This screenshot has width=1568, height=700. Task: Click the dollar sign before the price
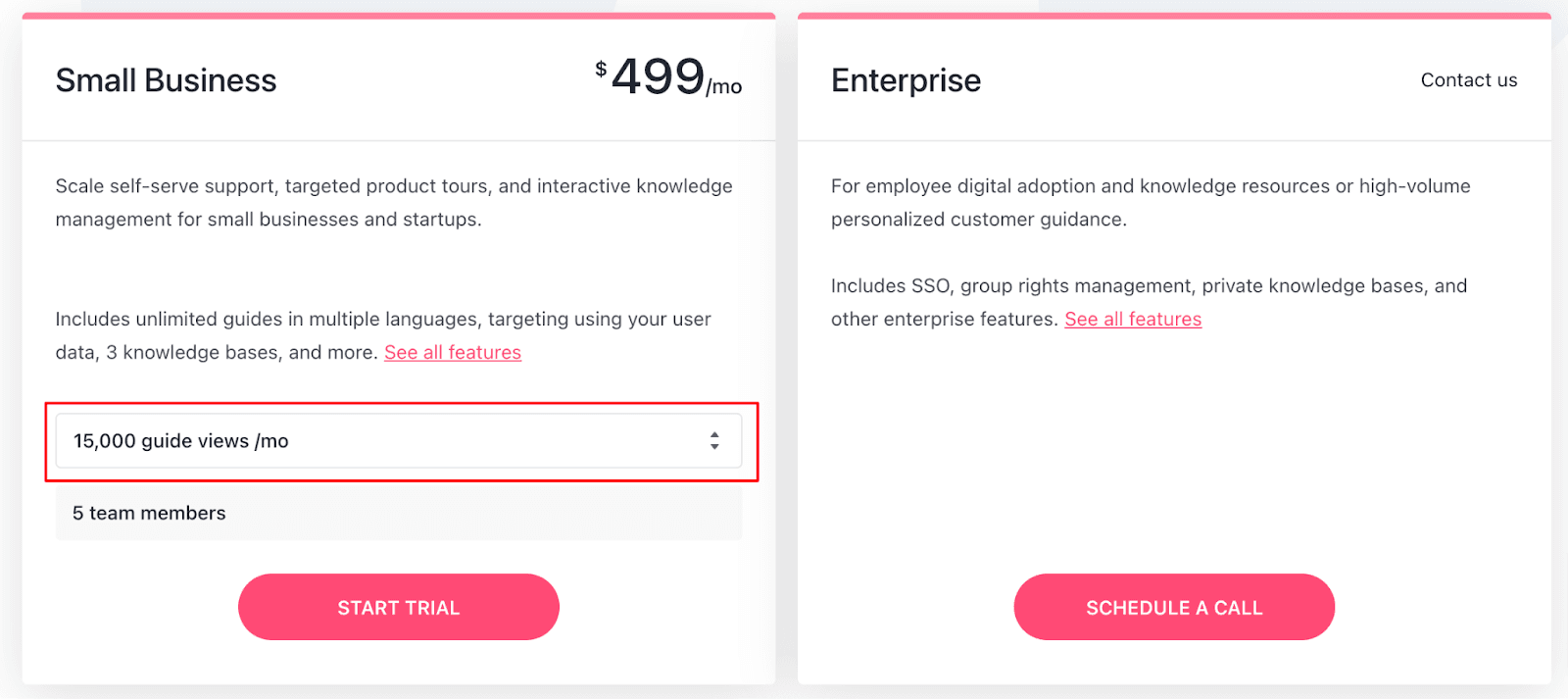601,69
